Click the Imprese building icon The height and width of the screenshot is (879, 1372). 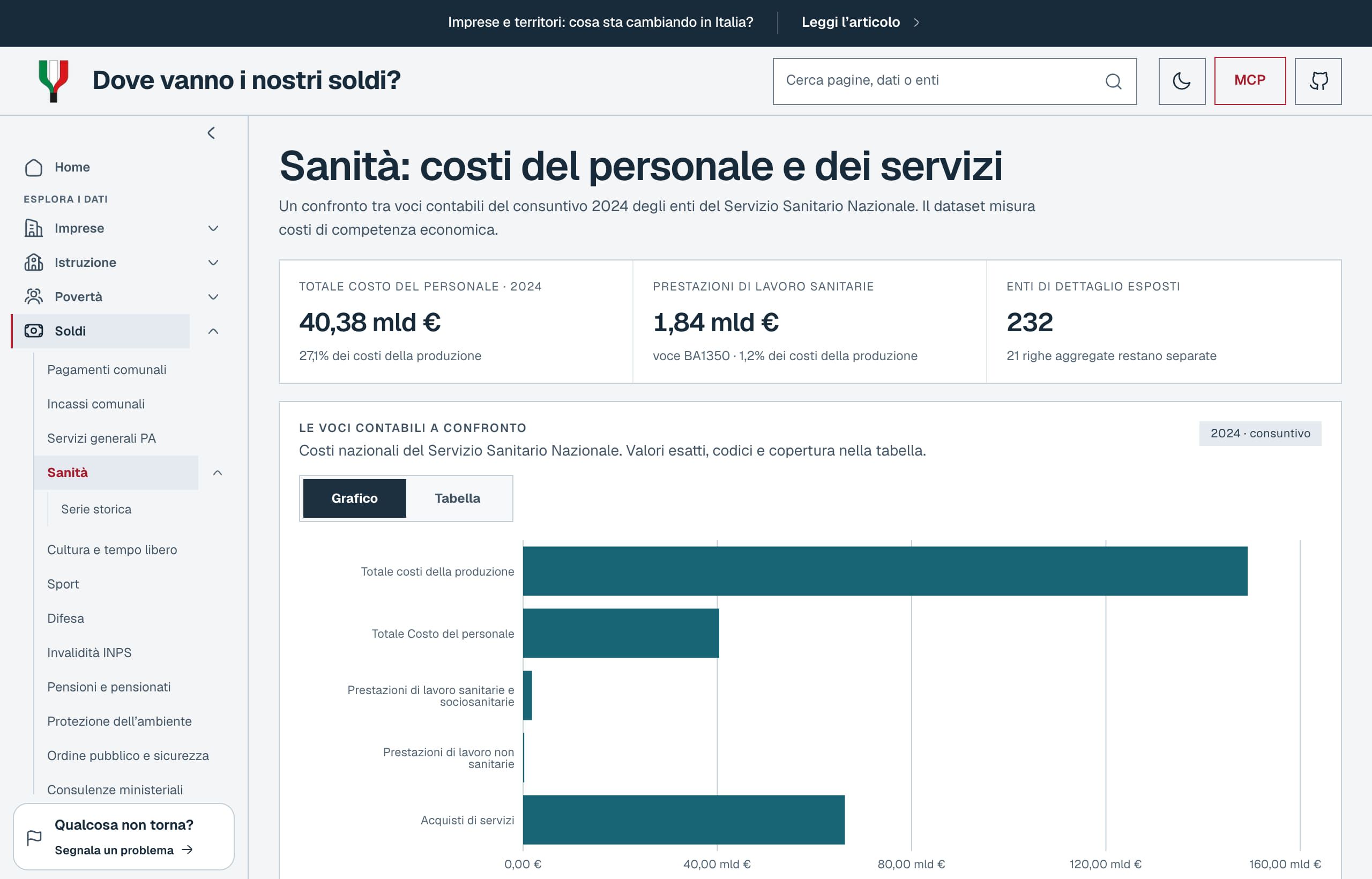tap(34, 228)
